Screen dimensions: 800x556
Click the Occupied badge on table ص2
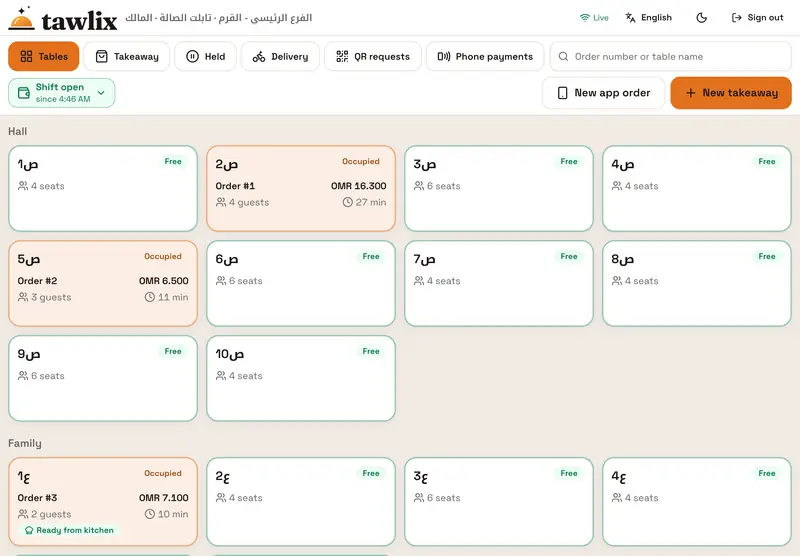click(361, 161)
